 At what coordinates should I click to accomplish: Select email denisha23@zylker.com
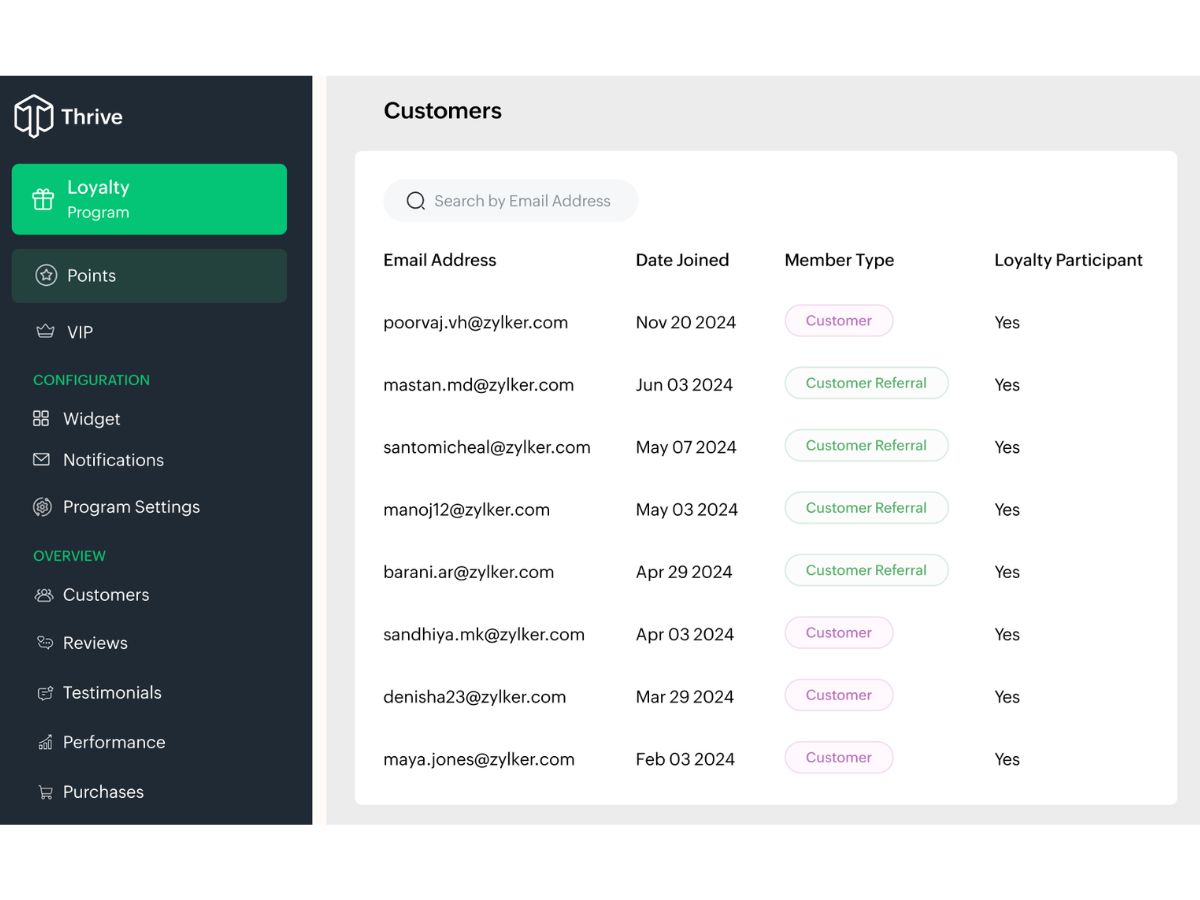tap(475, 697)
